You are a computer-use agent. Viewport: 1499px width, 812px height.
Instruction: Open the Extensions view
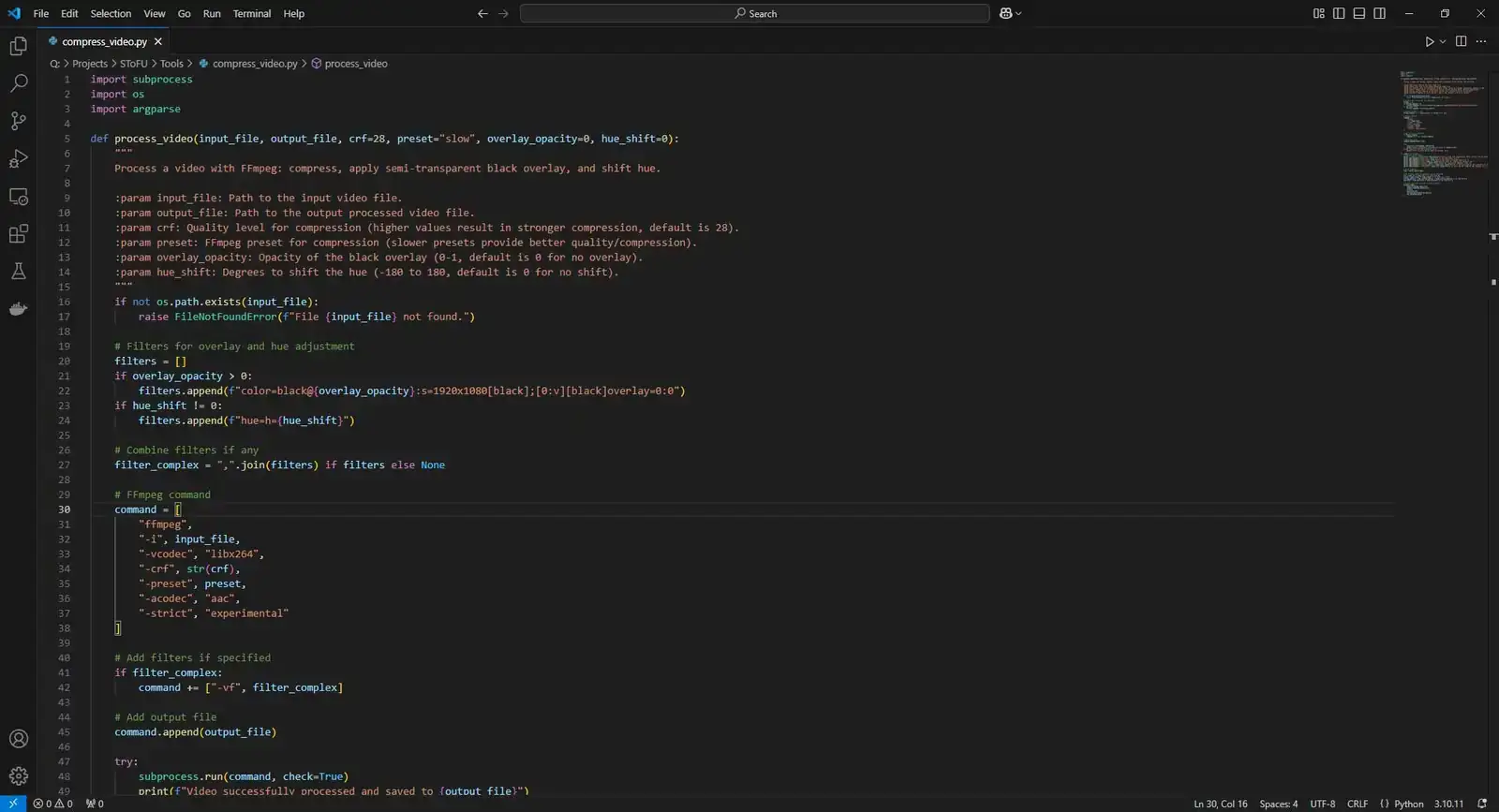pyautogui.click(x=18, y=234)
